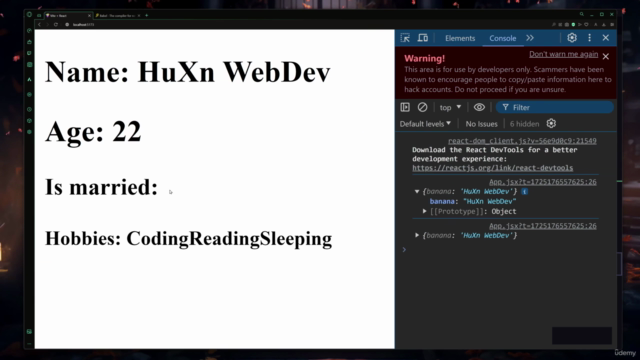Open console settings gear beside 6 hidden
Screen dimensions: 640x360
pos(551,123)
